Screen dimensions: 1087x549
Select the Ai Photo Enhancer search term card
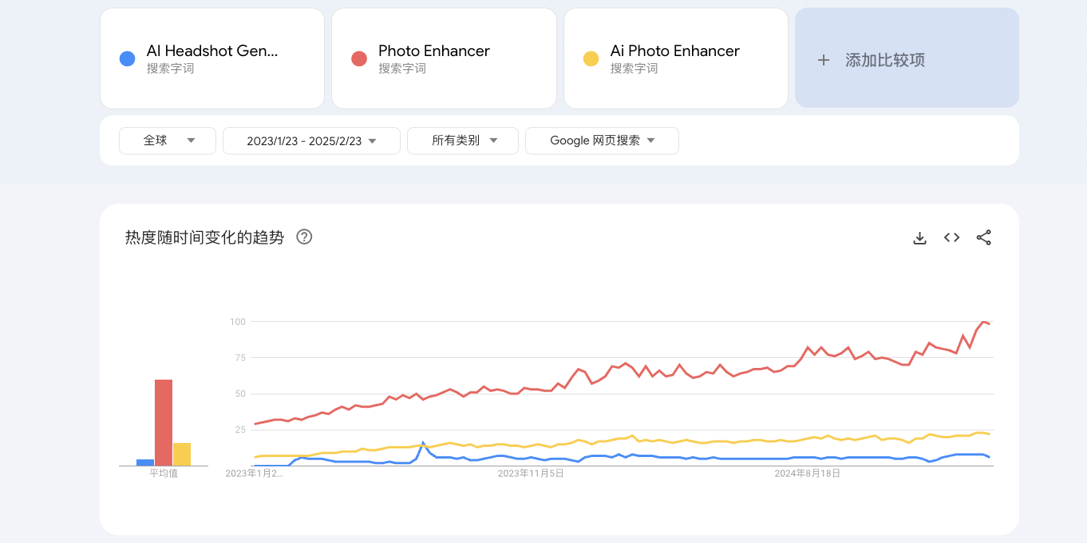pos(676,58)
